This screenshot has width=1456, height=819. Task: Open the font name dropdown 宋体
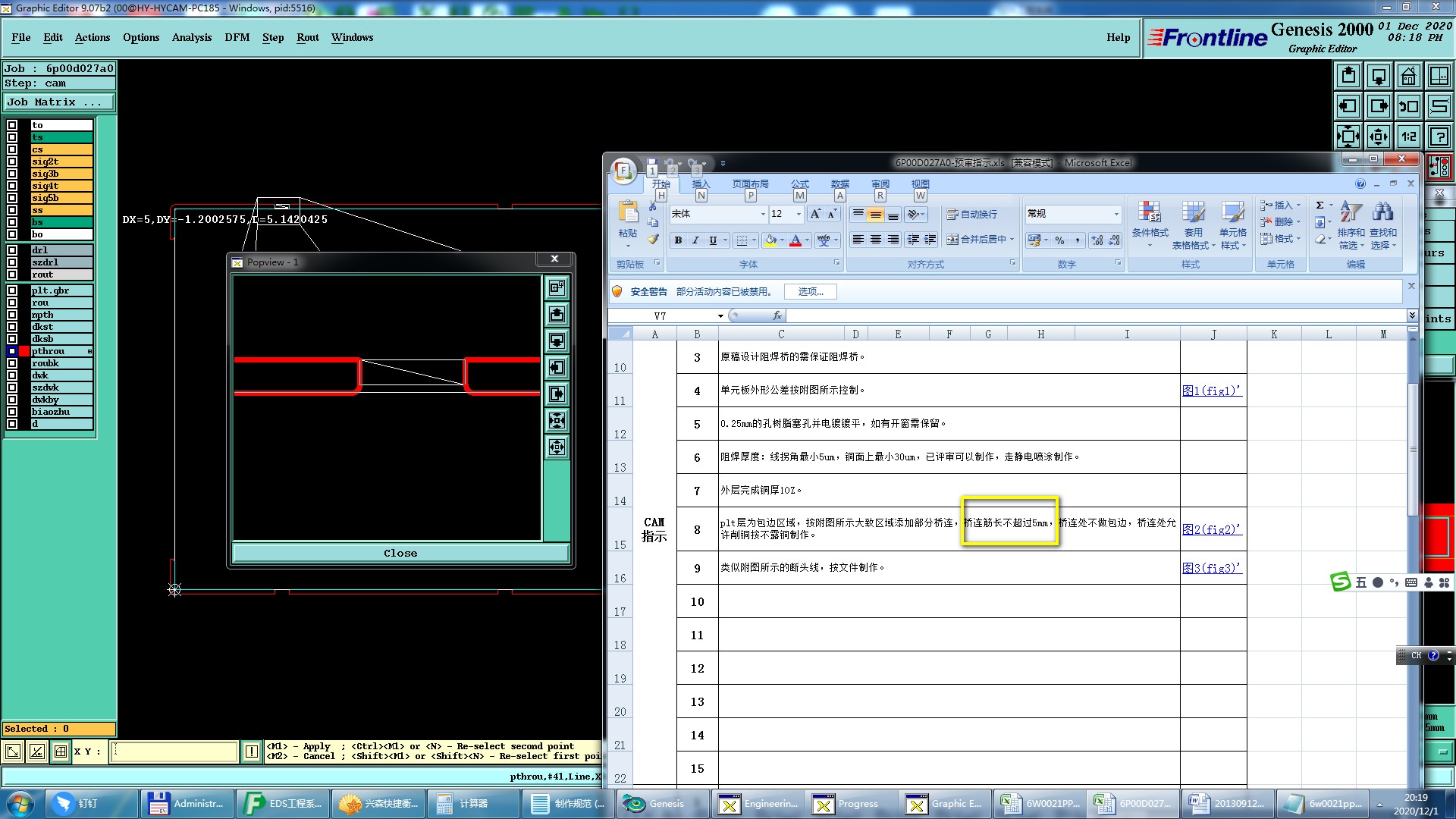pos(763,215)
